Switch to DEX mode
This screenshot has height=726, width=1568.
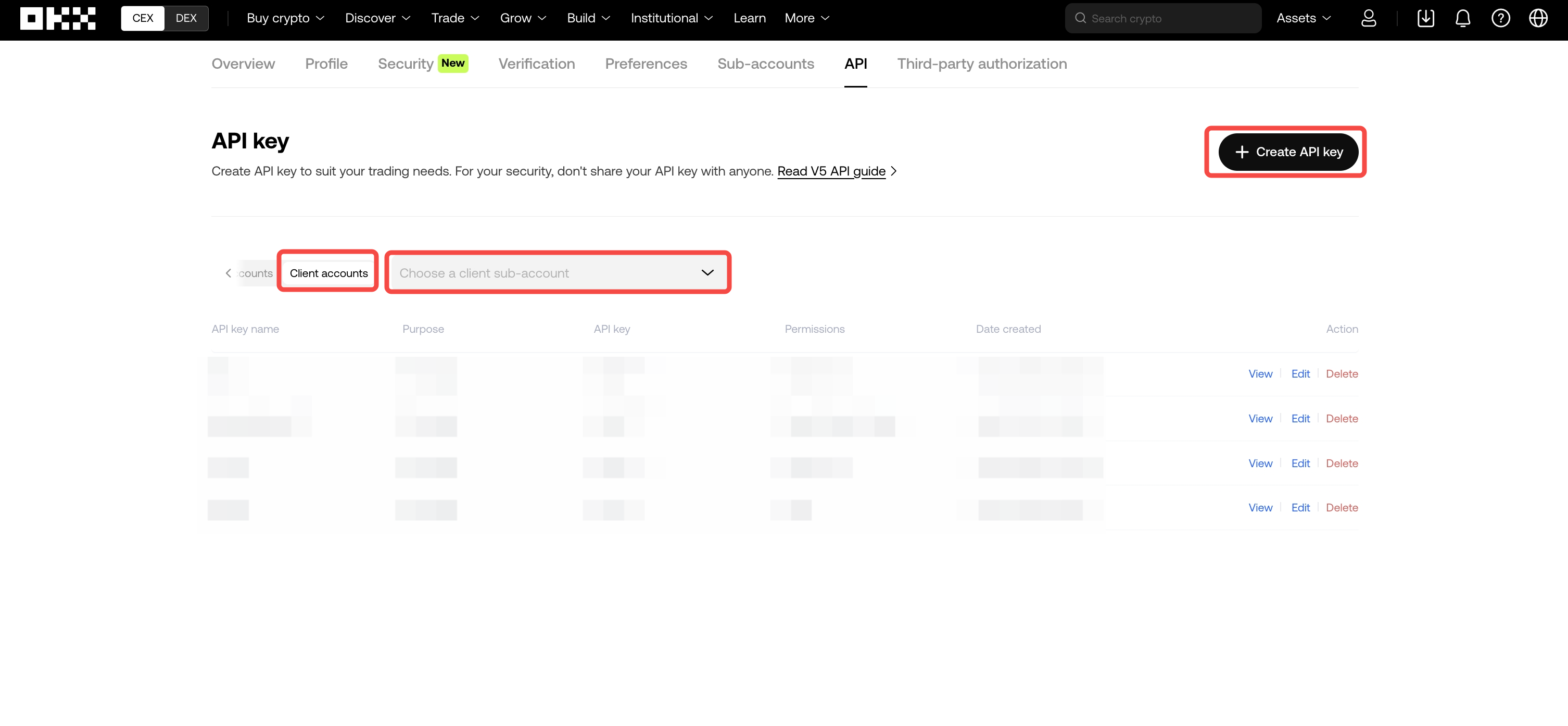186,18
